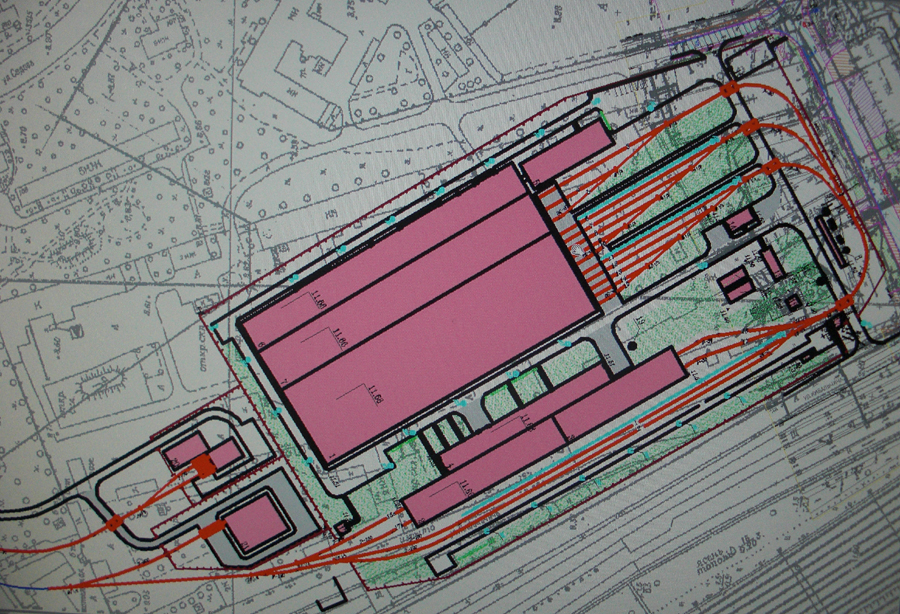Image resolution: width=900 pixels, height=614 pixels.
Task: Click the topmost red junction node at right
Action: [729, 89]
